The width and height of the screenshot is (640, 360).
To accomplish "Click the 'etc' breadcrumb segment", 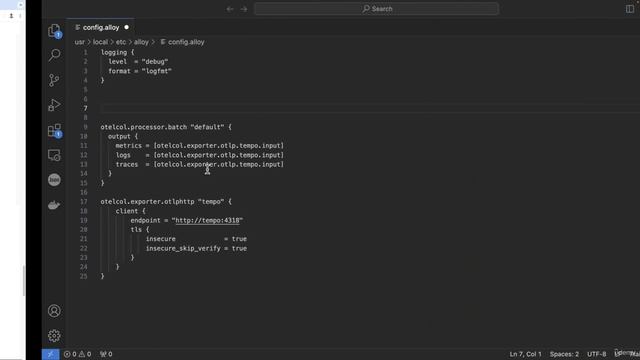I will [121, 42].
